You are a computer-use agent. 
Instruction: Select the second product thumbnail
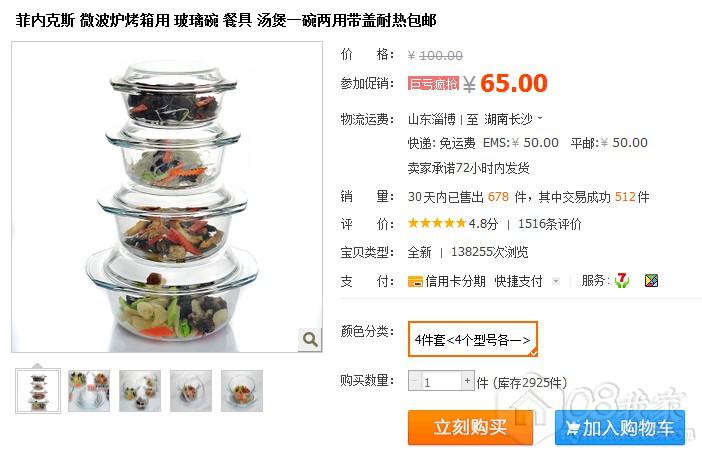89,391
